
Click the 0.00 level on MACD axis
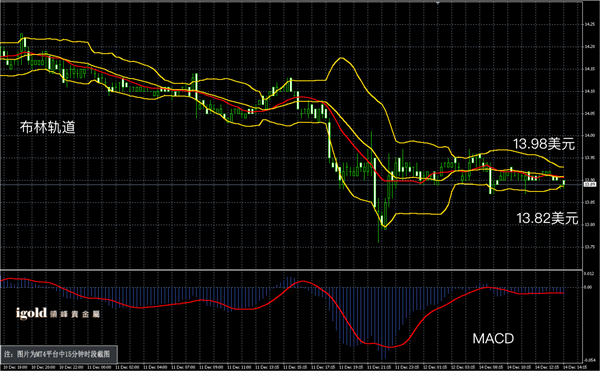pos(588,287)
